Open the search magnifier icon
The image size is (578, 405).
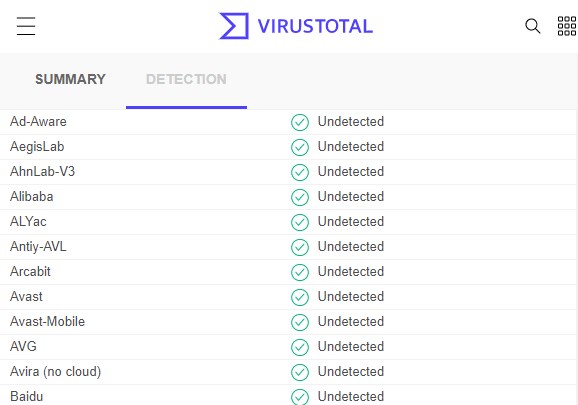click(532, 26)
